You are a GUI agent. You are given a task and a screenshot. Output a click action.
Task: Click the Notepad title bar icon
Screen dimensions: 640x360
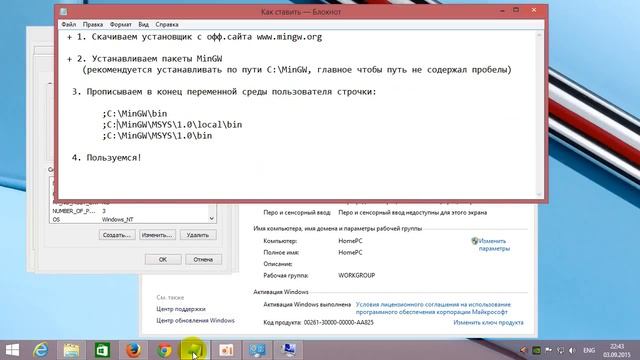(x=64, y=11)
